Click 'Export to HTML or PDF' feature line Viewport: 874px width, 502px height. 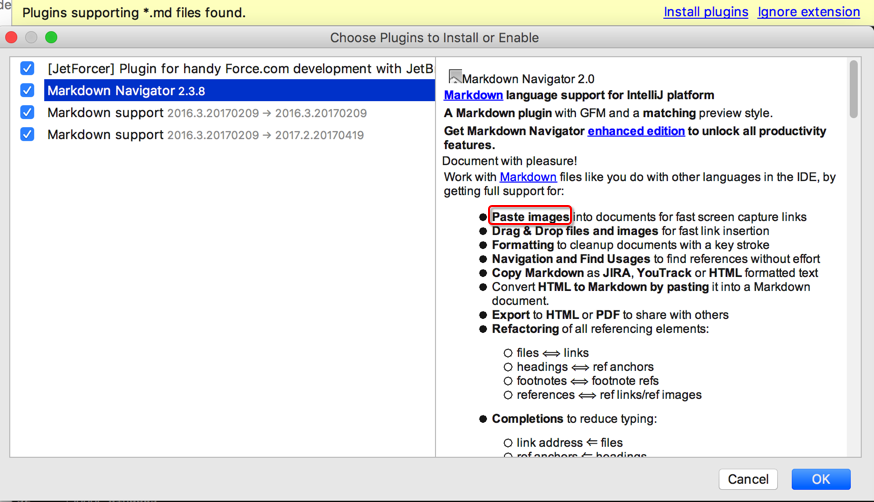coord(610,315)
